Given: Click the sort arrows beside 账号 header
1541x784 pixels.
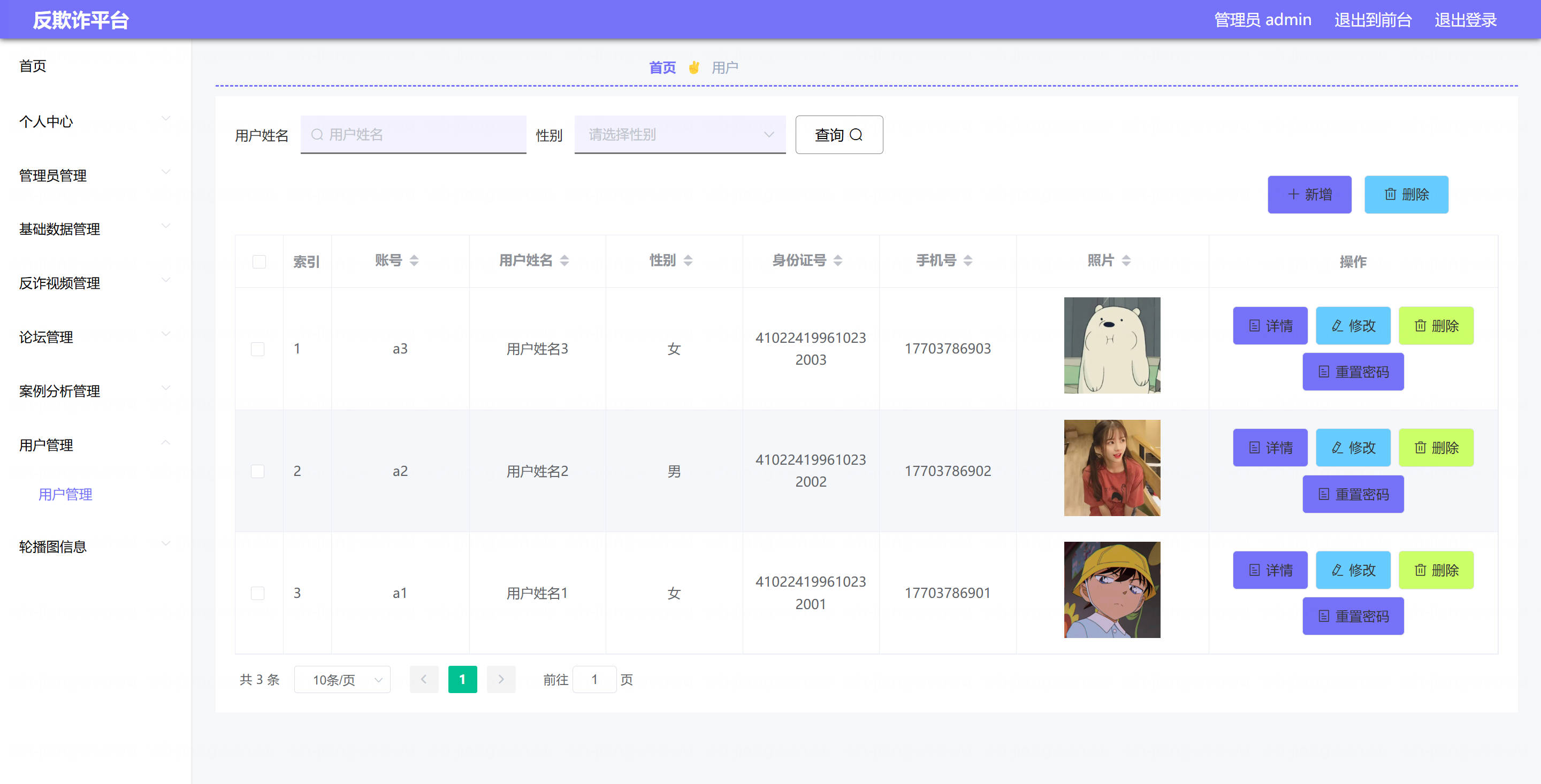Looking at the screenshot, I should click(x=414, y=260).
